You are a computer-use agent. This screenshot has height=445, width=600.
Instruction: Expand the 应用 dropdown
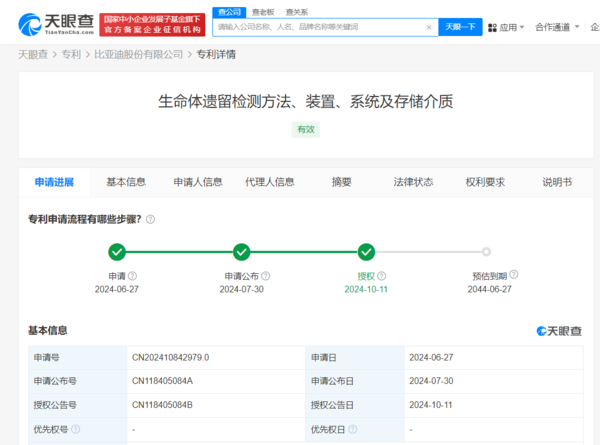[511, 28]
